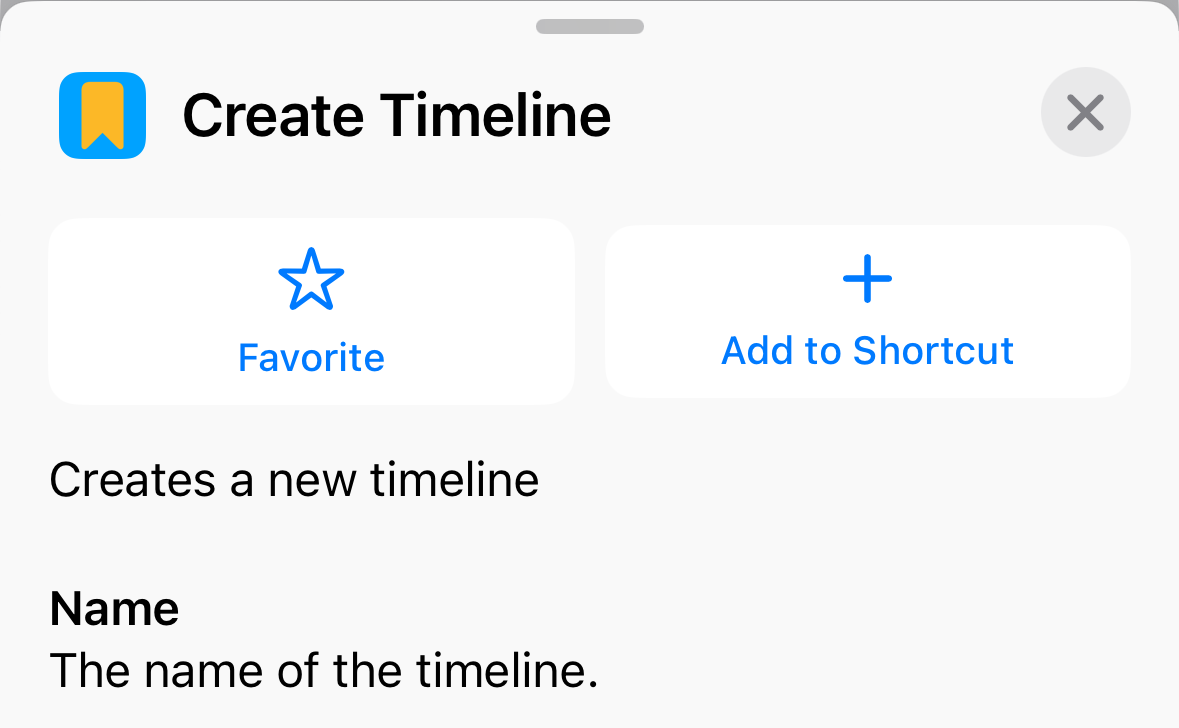
Task: Select the timeline description text
Action: point(294,480)
